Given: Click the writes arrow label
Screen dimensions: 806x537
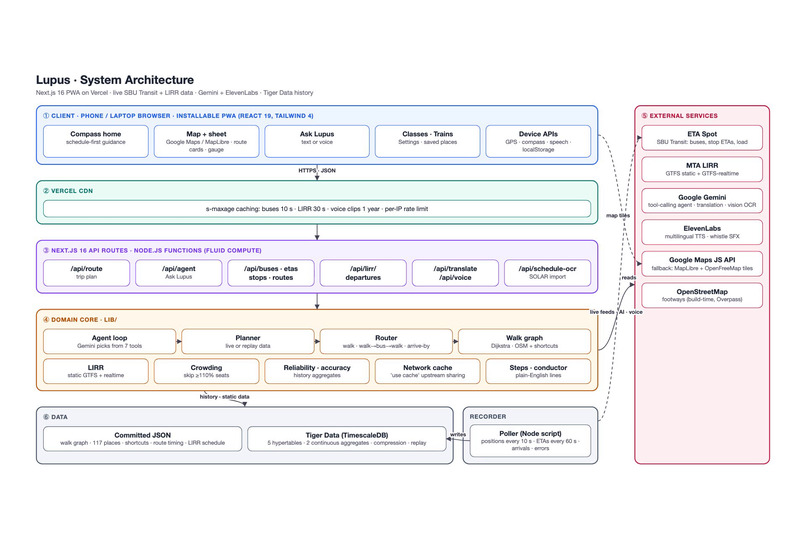Looking at the screenshot, I should [457, 434].
